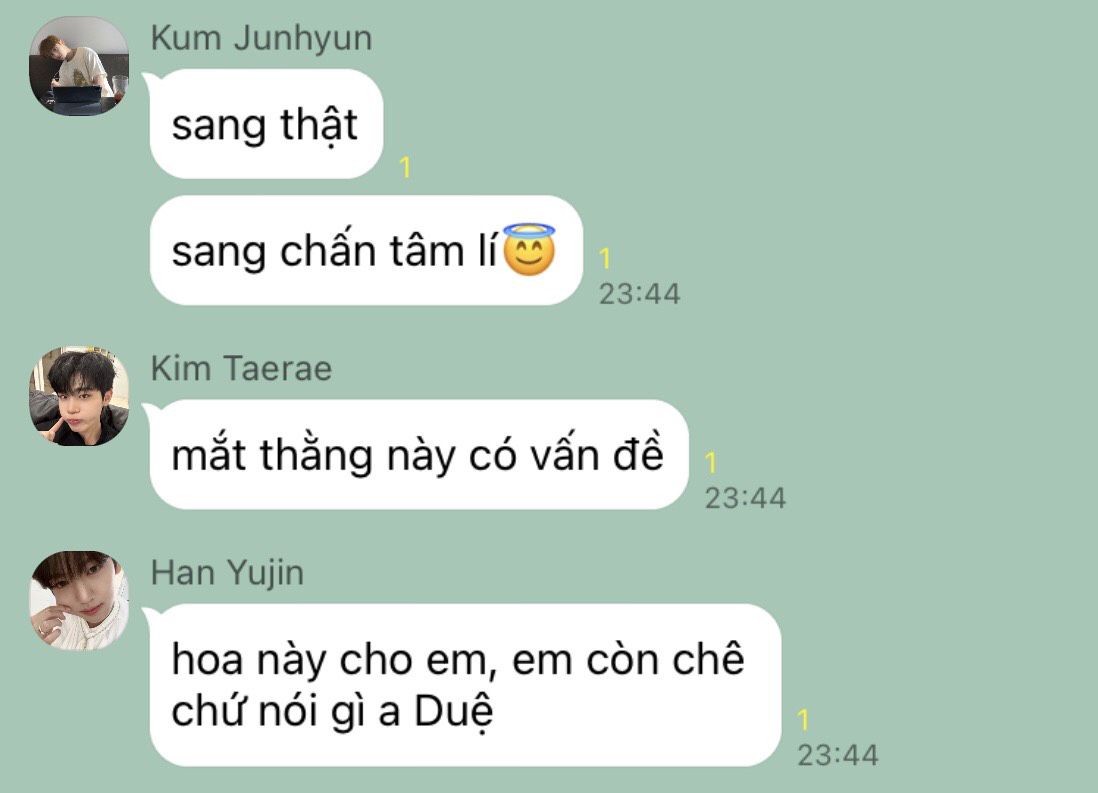
Task: Open Kum Junhyun's profile picture
Action: (78, 66)
